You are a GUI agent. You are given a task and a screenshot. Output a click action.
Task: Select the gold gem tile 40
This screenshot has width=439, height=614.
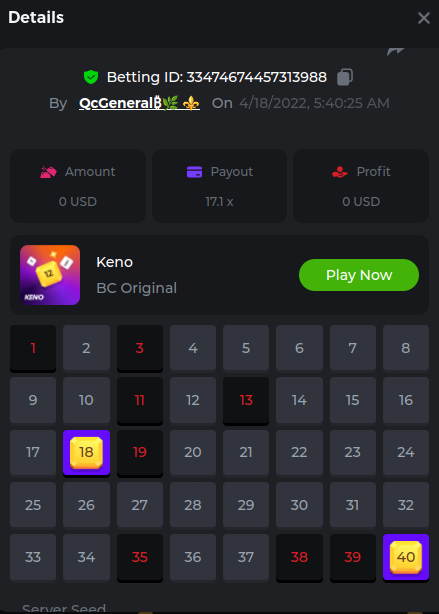pos(406,557)
